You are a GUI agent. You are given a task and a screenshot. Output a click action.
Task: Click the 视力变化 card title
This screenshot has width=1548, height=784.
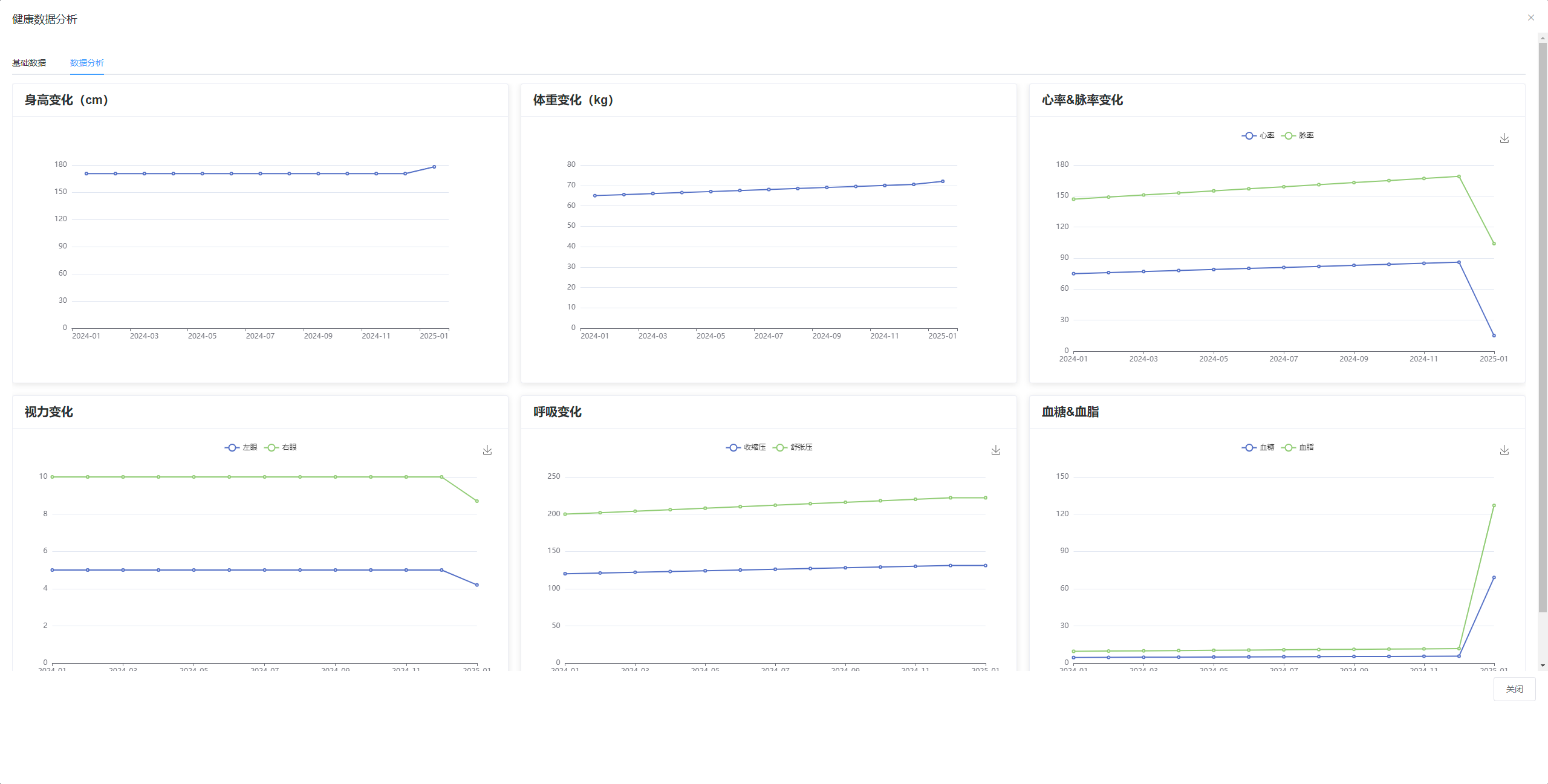[x=49, y=412]
